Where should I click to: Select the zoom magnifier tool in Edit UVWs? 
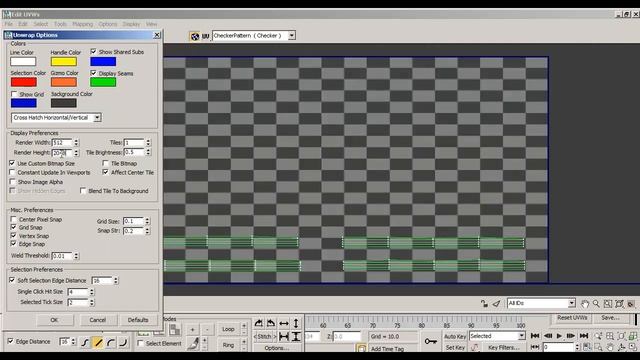[x=596, y=304]
